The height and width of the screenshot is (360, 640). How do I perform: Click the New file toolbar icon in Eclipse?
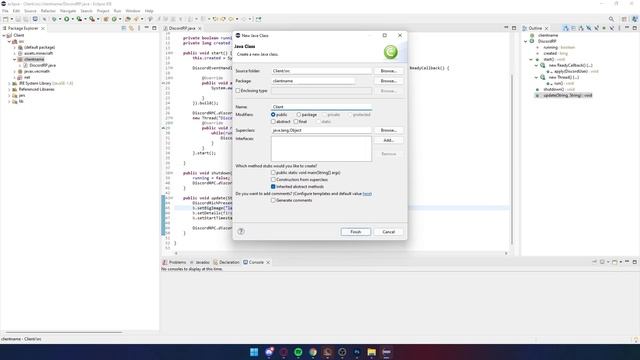click(x=6, y=19)
